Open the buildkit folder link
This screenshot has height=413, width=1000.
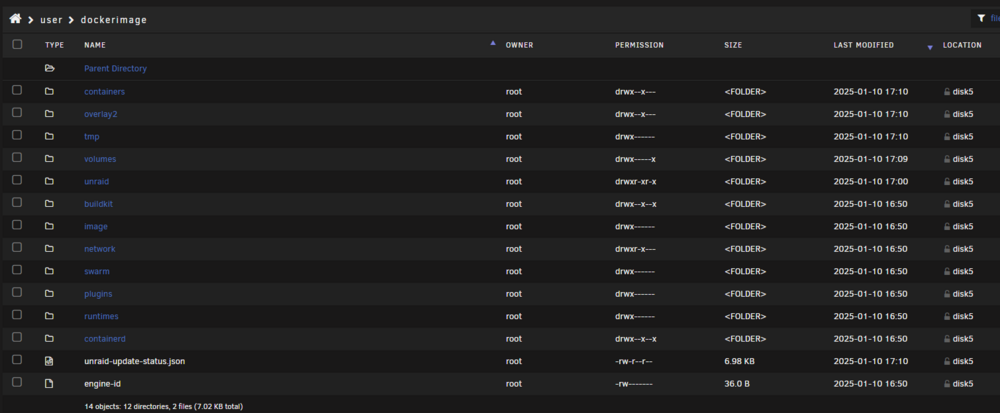pyautogui.click(x=98, y=204)
